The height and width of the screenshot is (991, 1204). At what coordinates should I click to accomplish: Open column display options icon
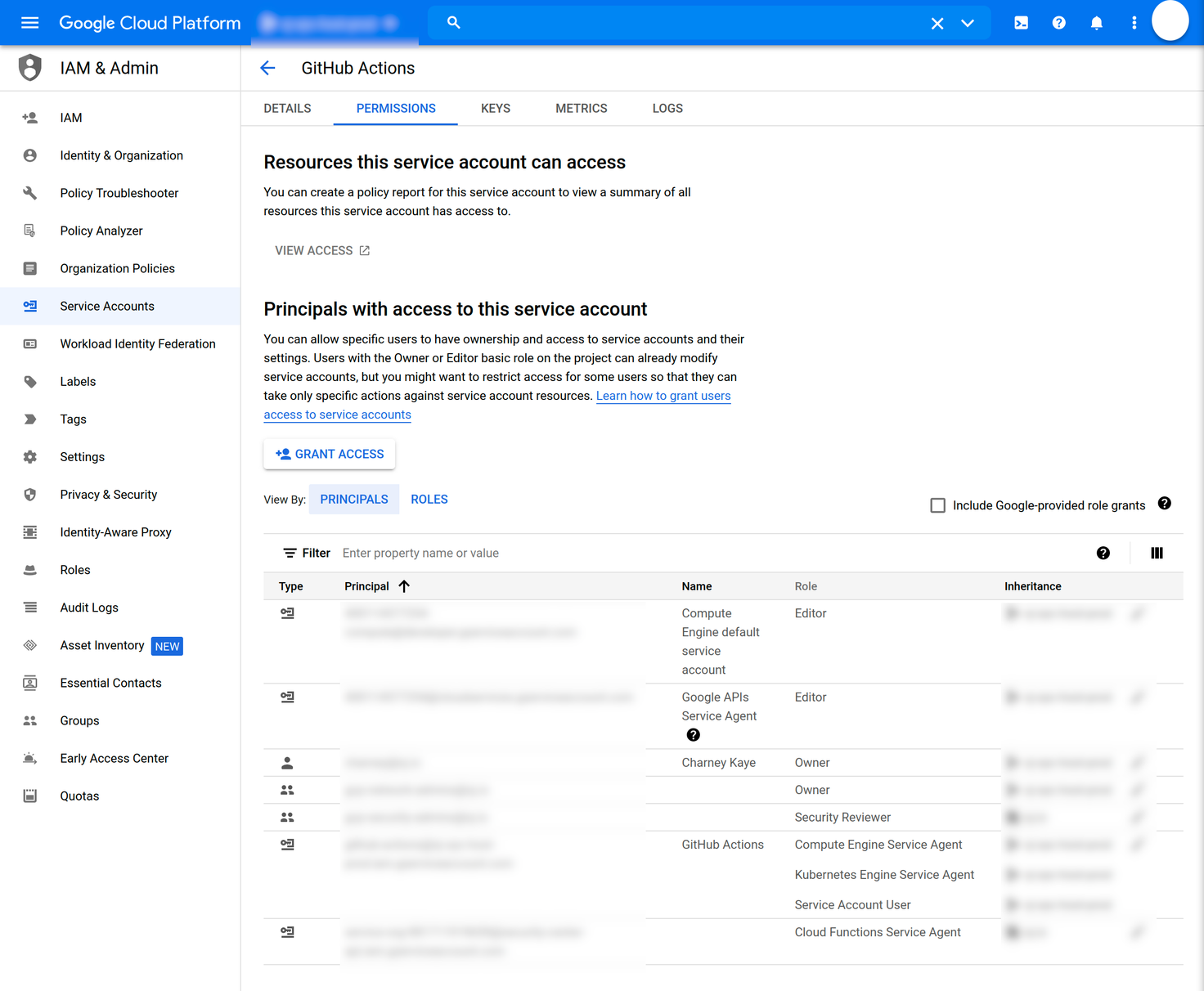(x=1157, y=554)
